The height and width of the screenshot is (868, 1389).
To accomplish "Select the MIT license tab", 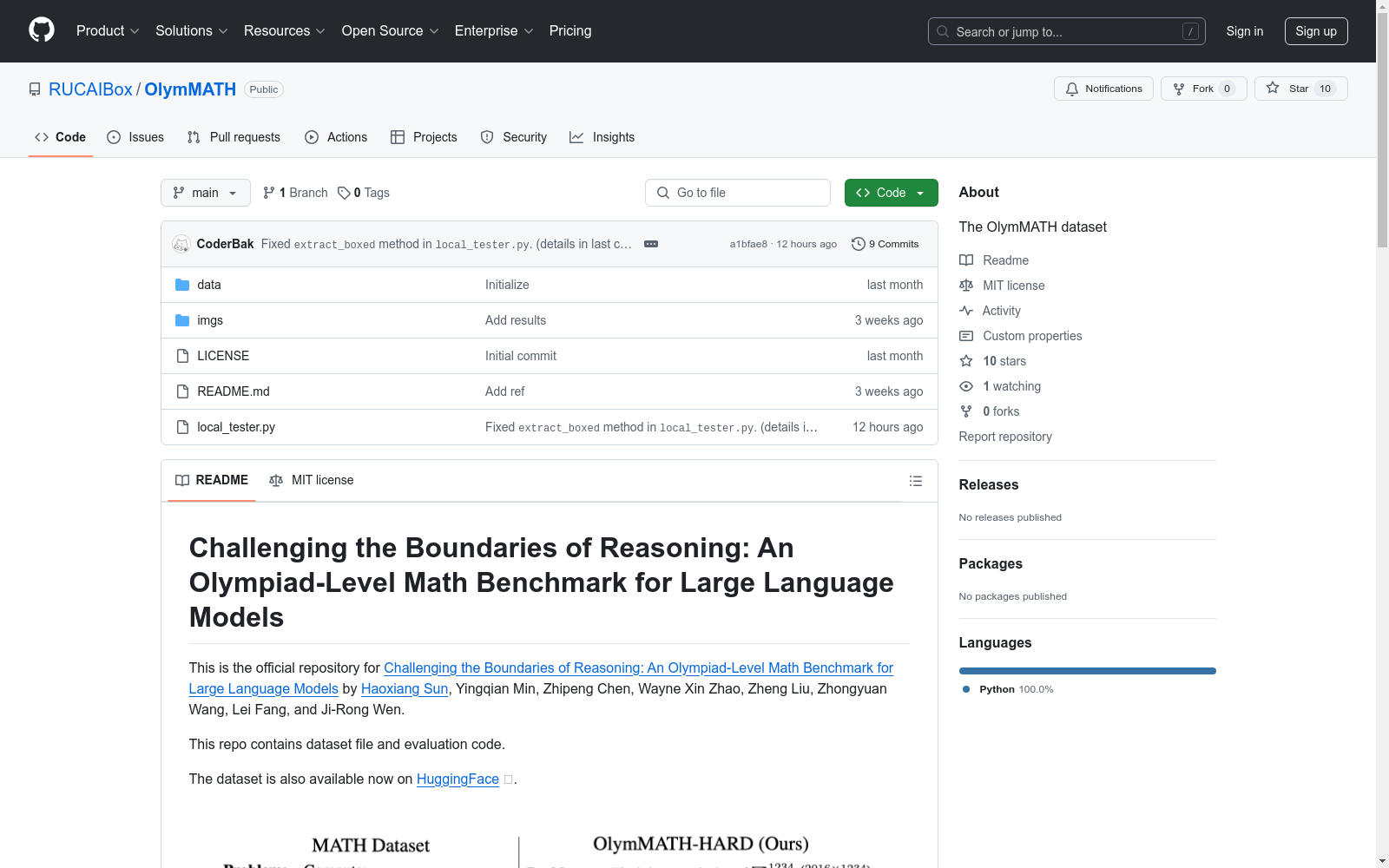I will 312,480.
